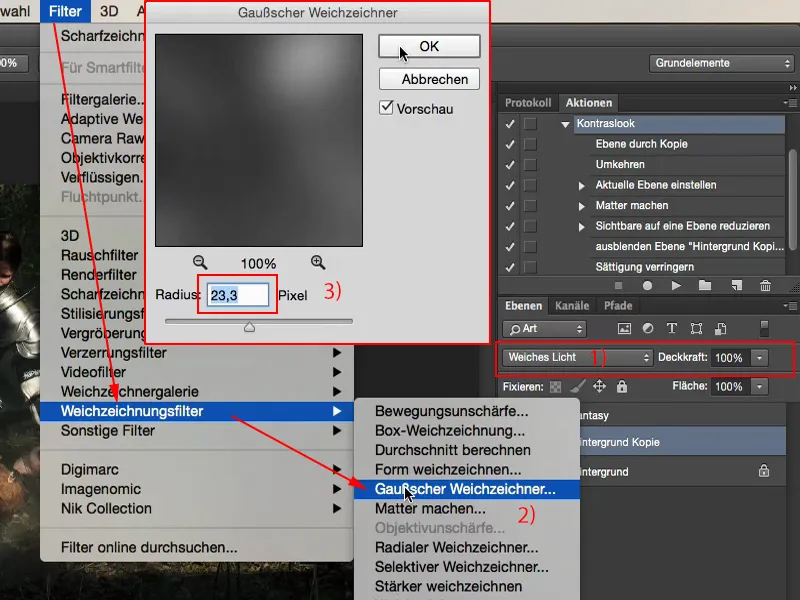Expand the Matter machen action step
Screen dimensions: 800x600
click(x=582, y=206)
